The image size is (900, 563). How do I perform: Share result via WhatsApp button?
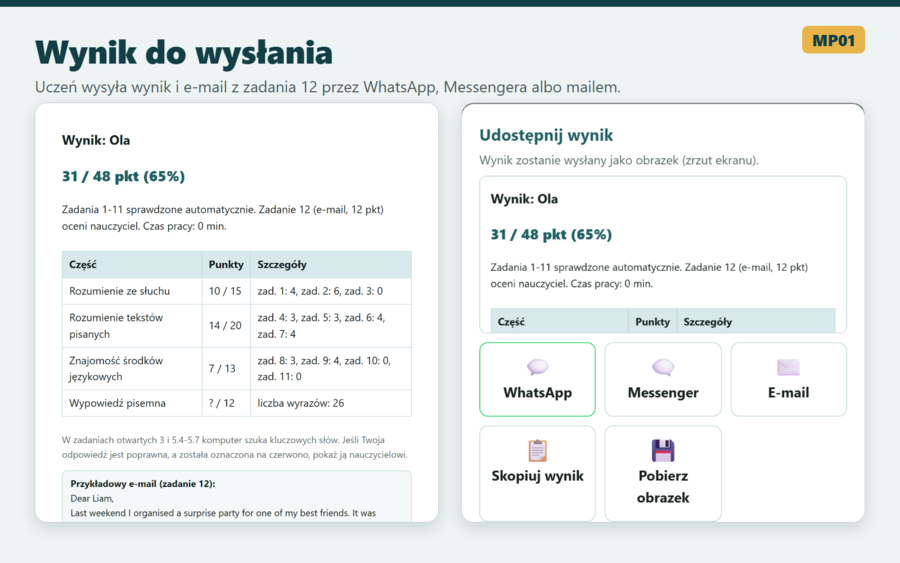[537, 379]
